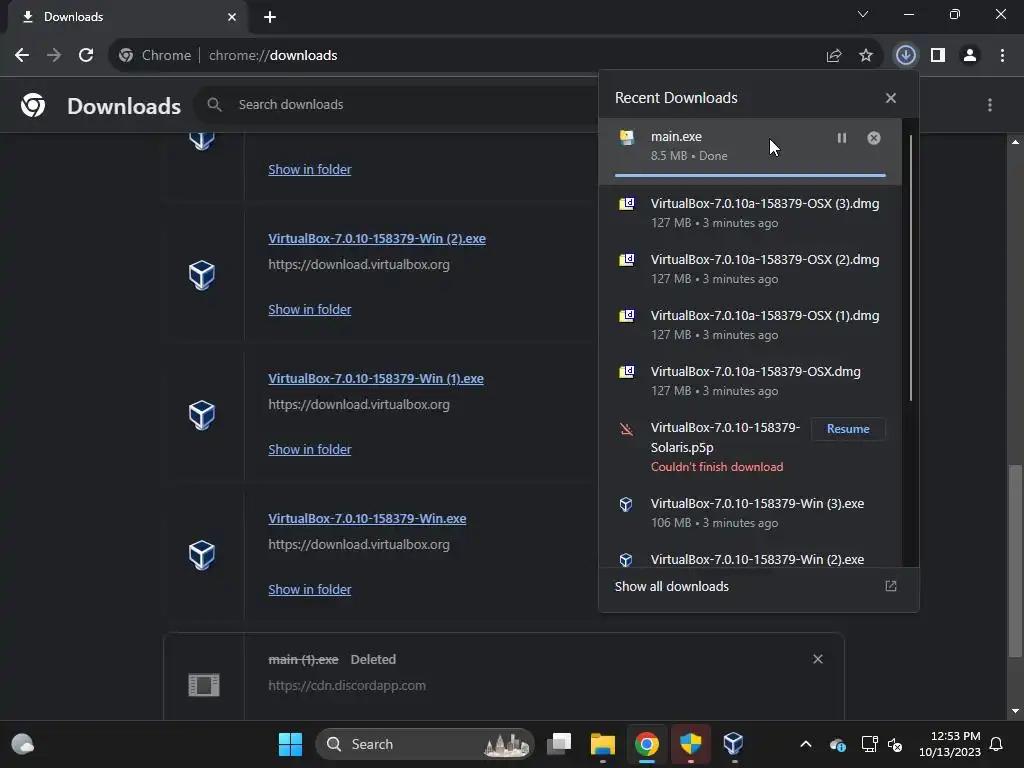This screenshot has height=768, width=1024.
Task: Open the VirtualBox-7.0.10-158379-Win.exe link
Action: click(367, 519)
